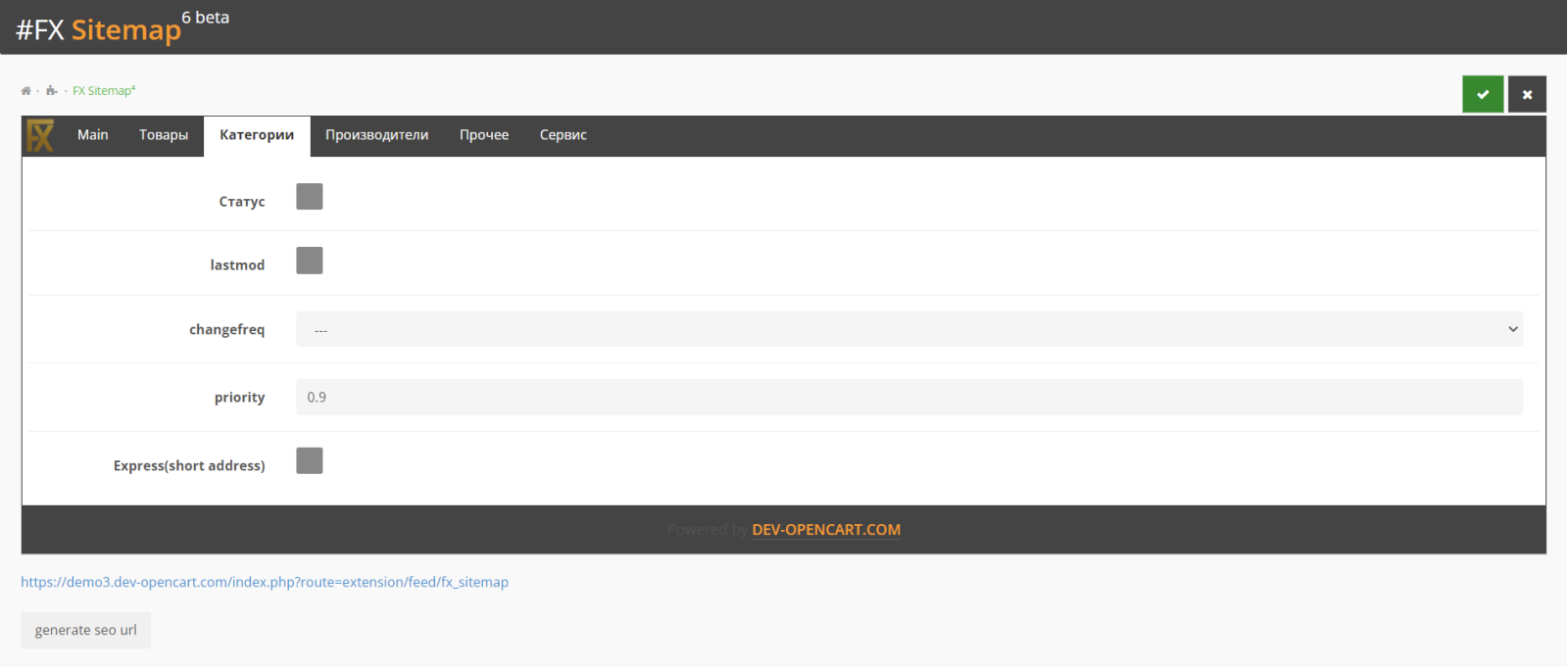Click the home icon in breadcrumb
This screenshot has width=1568, height=667.
(25, 91)
